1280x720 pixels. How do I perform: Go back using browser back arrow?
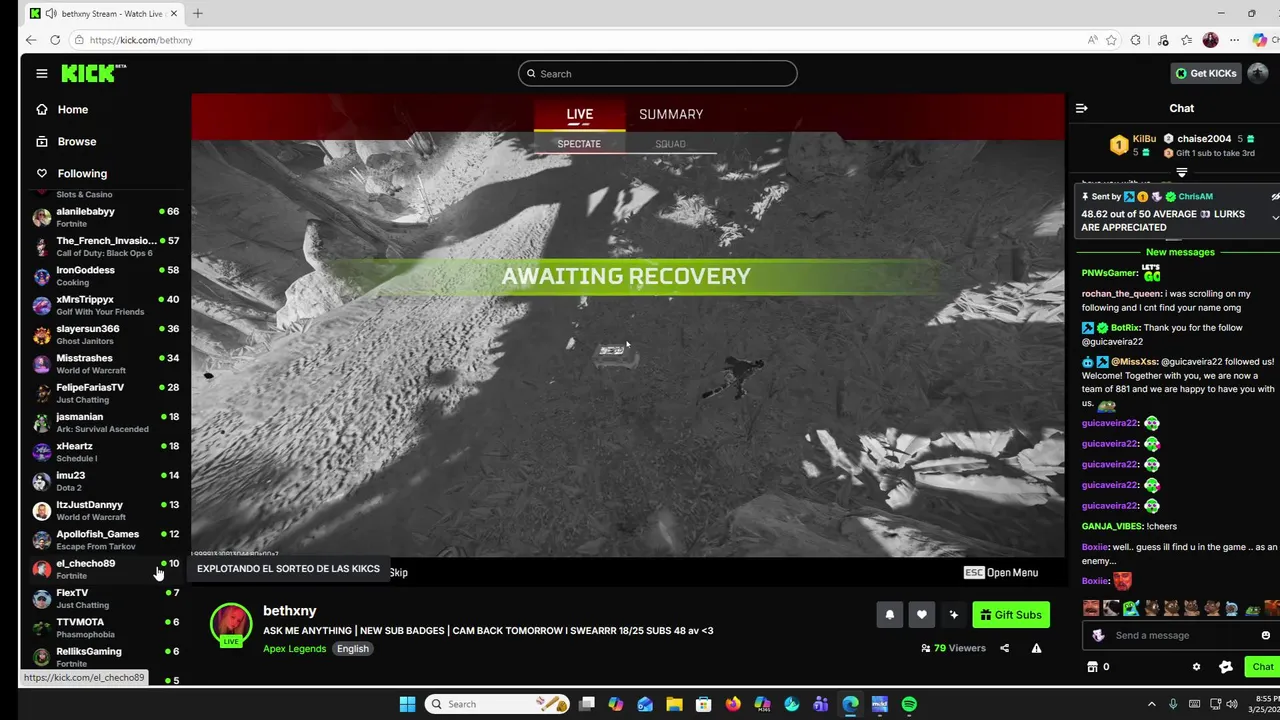[31, 40]
